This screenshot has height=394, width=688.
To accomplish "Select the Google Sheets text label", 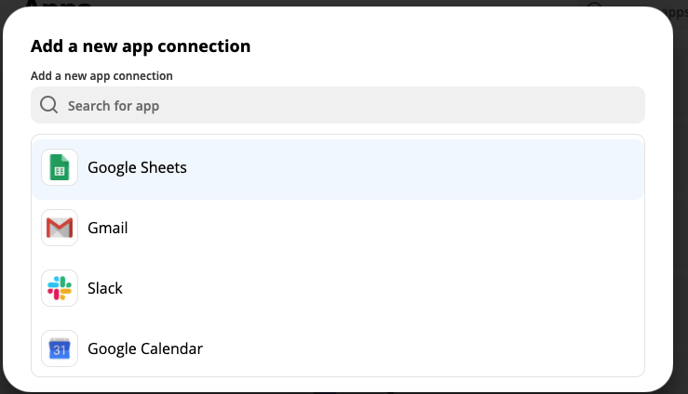I will point(137,168).
